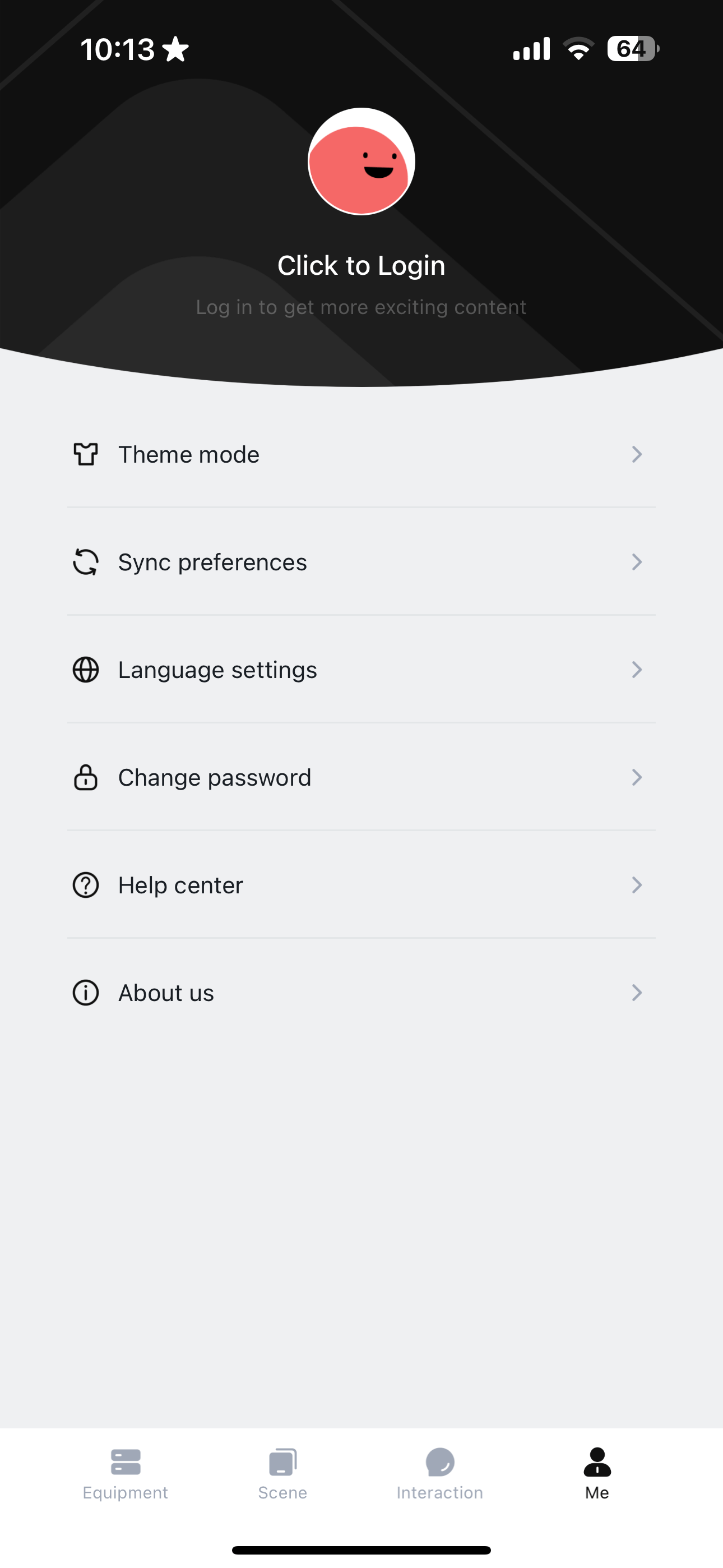Open the Equipment tab icon
The height and width of the screenshot is (1568, 723).
coord(126,1462)
